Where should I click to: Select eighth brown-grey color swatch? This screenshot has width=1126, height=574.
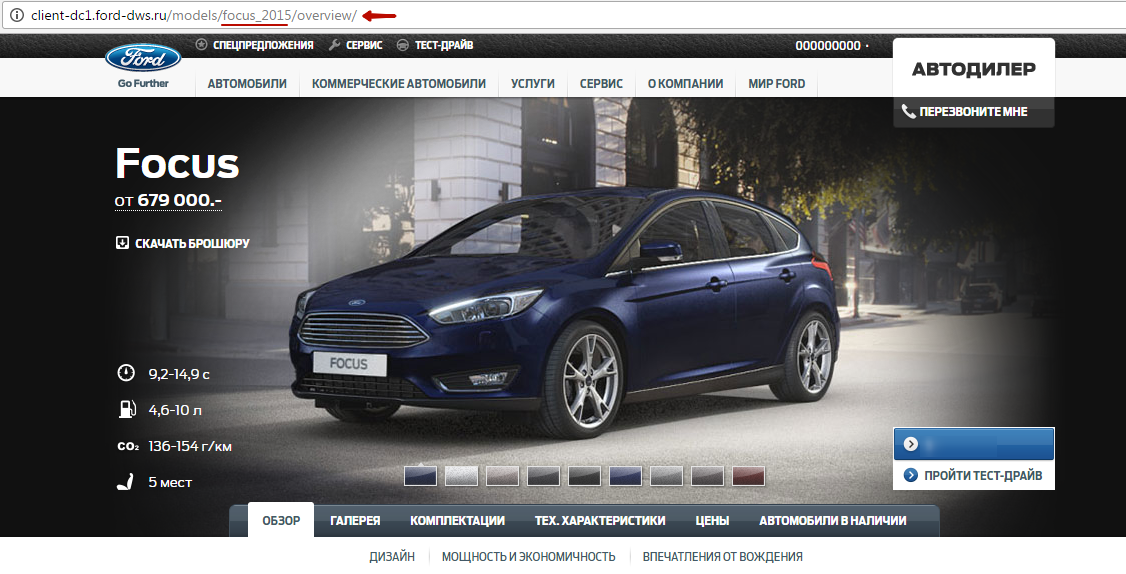(707, 476)
